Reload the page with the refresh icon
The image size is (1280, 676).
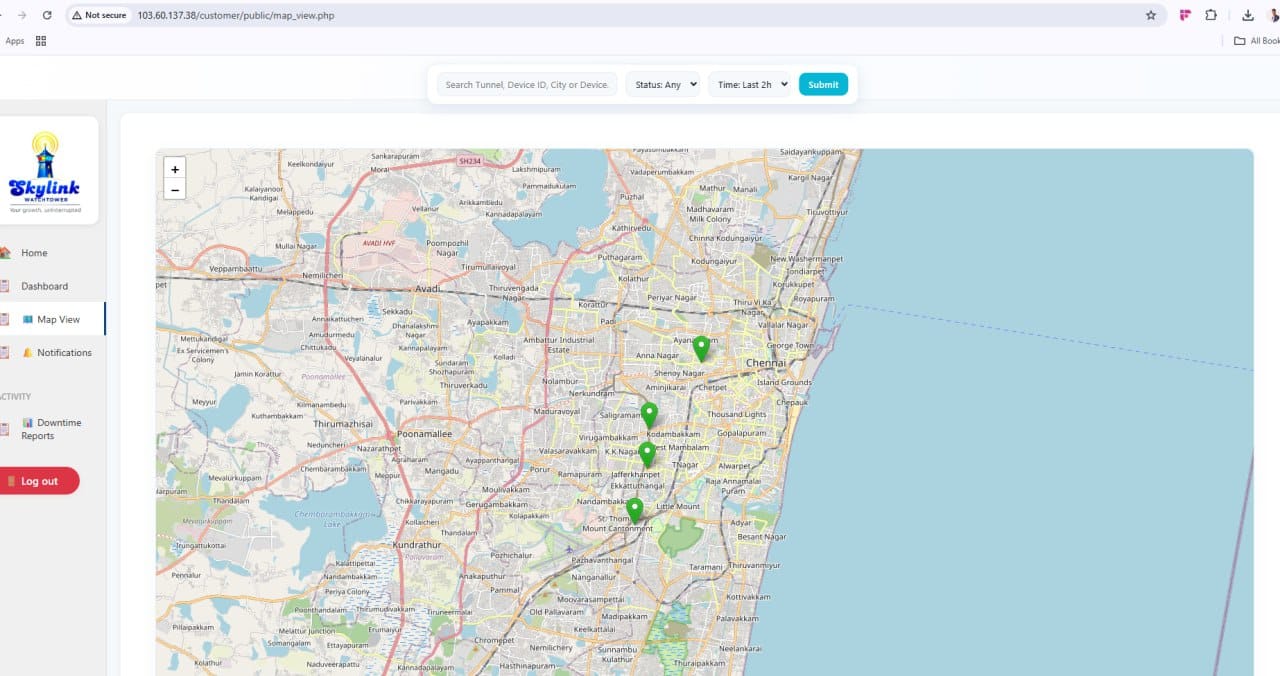pyautogui.click(x=47, y=15)
